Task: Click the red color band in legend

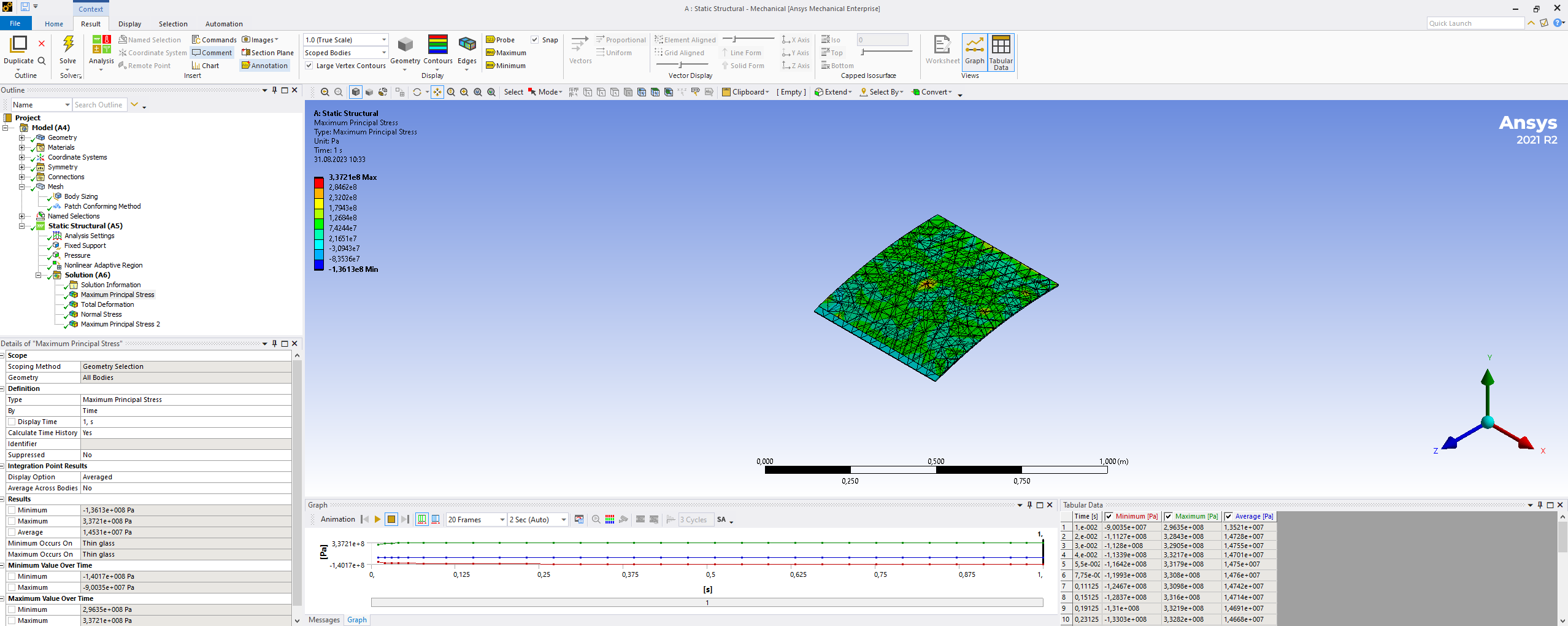Action: pyautogui.click(x=319, y=182)
